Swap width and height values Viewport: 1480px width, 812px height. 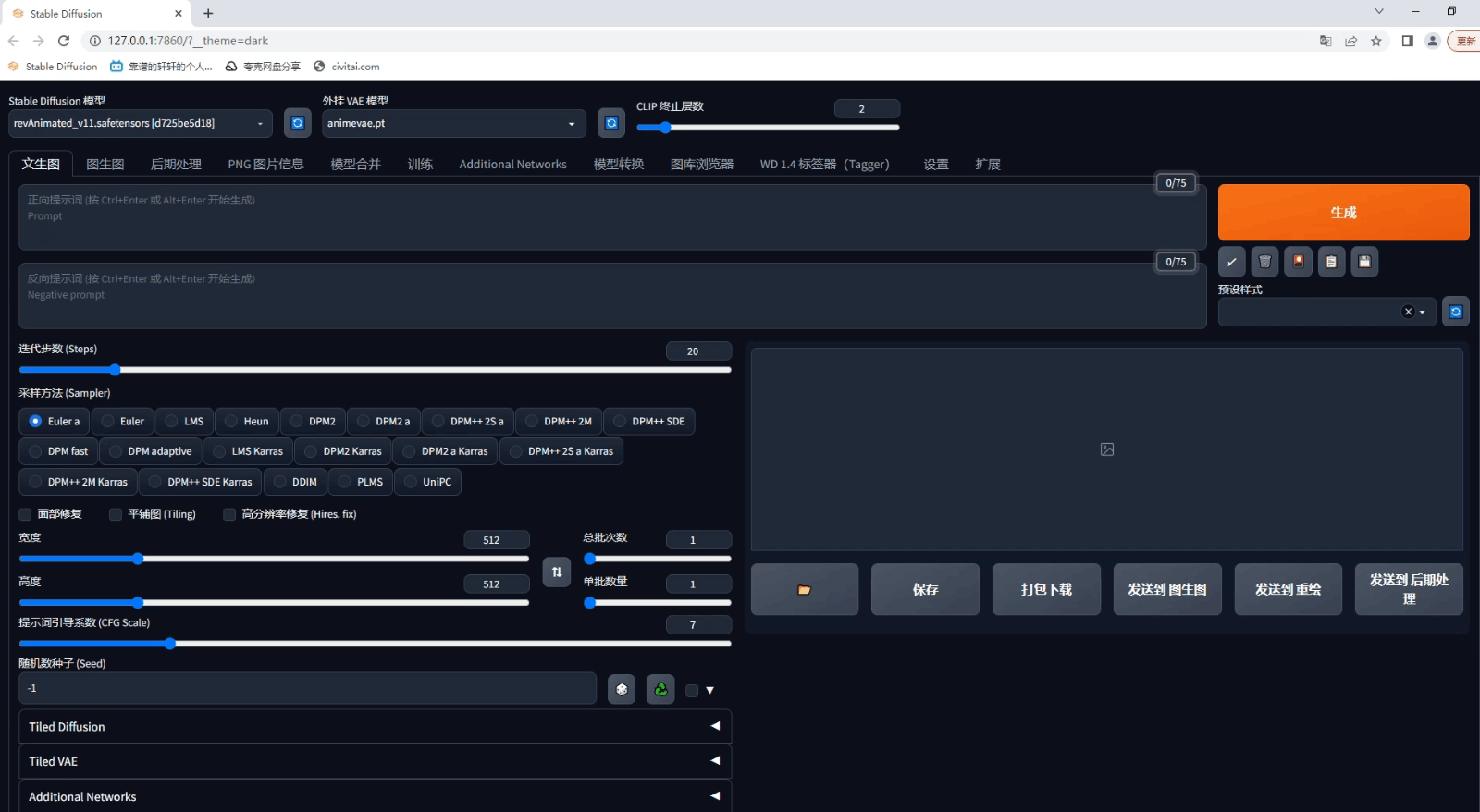[556, 572]
